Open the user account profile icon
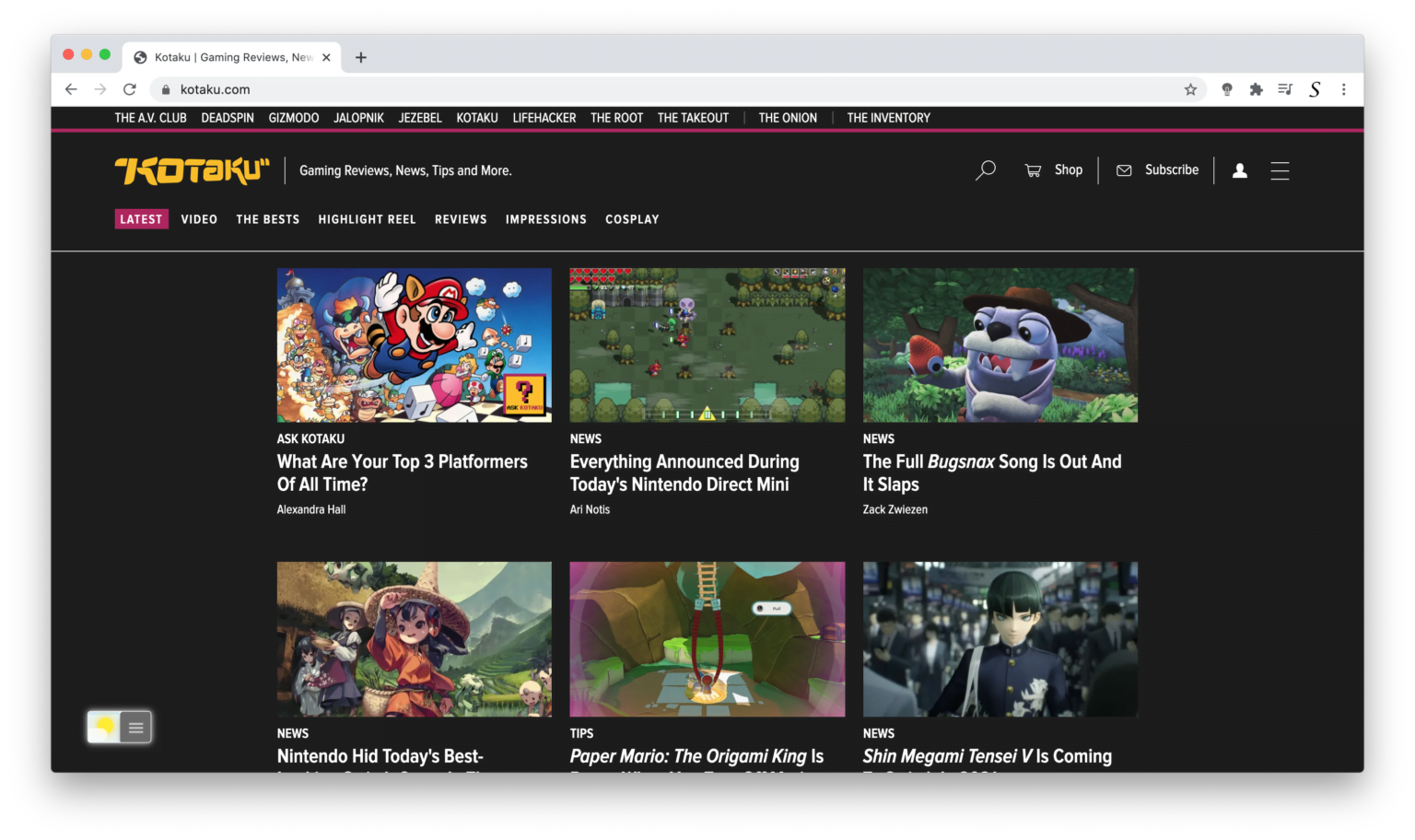 1239,170
